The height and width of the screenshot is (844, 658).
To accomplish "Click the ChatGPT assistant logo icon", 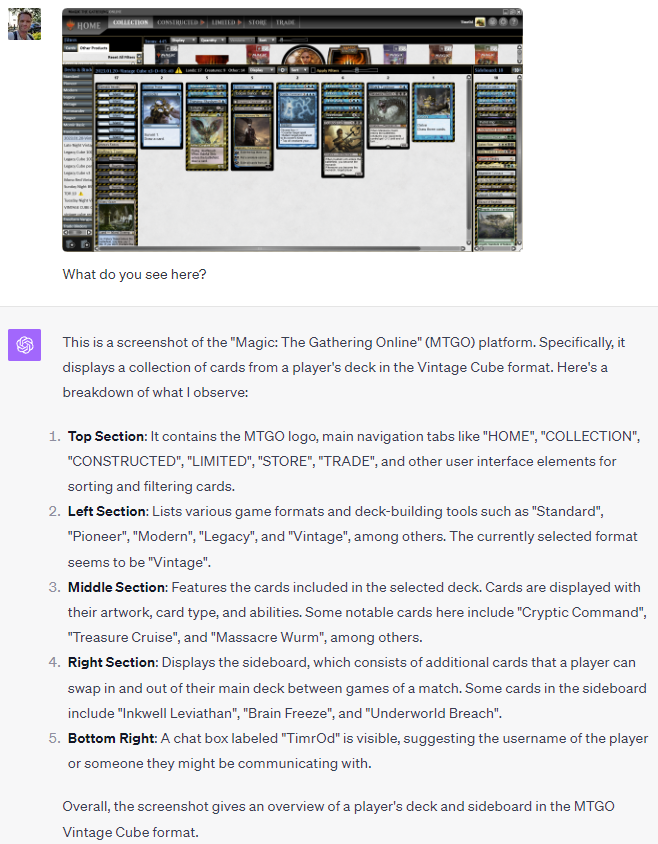I will pos(24,344).
